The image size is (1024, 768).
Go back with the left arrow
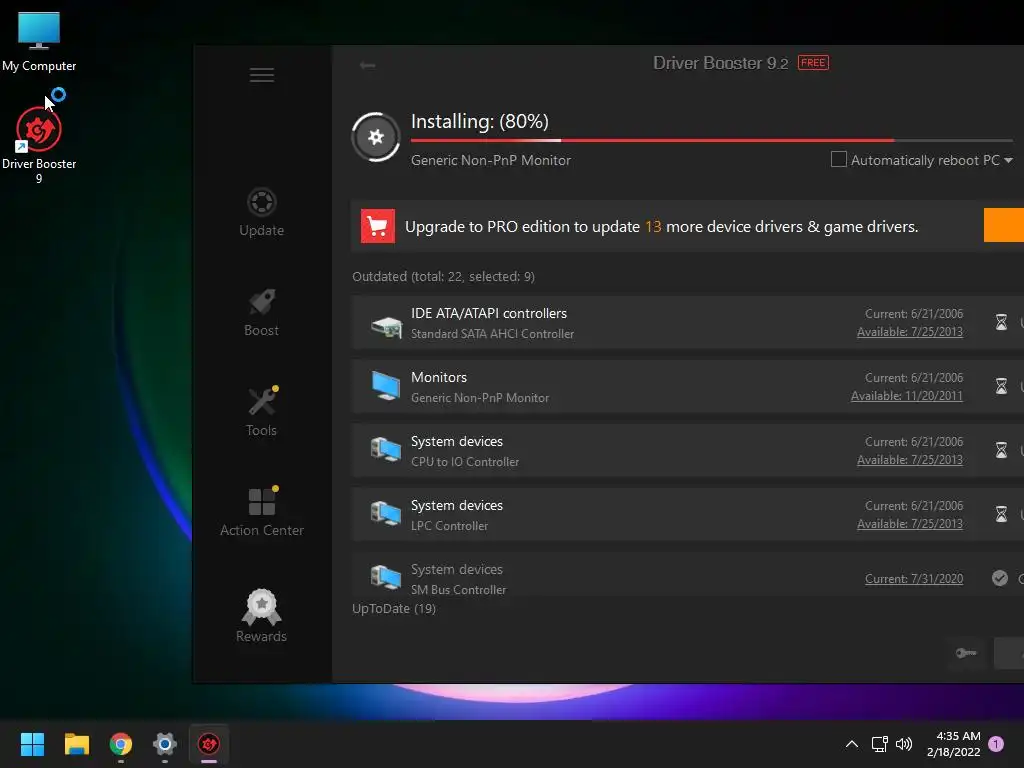click(368, 65)
